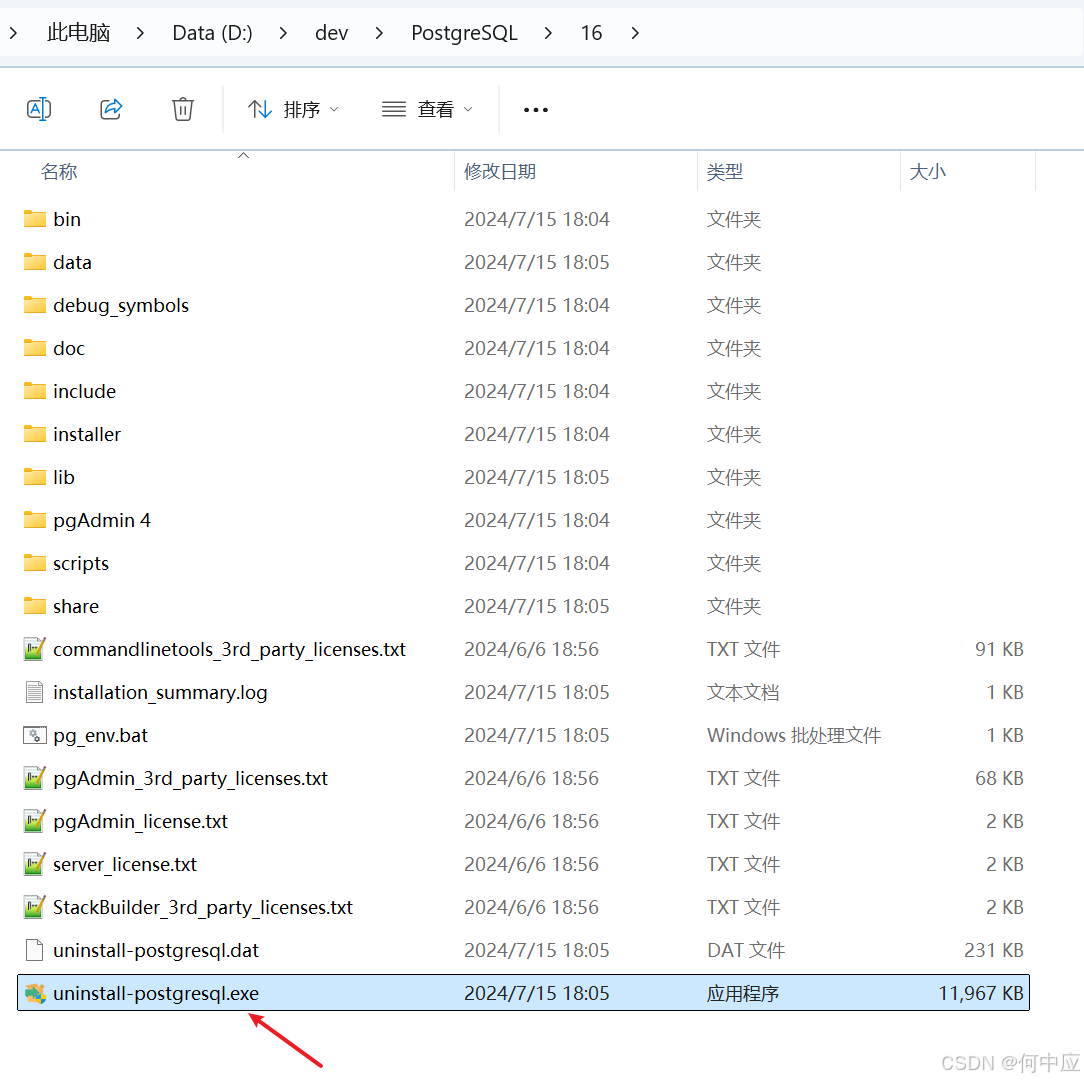
Task: Click the Share toolbar icon
Action: click(111, 109)
